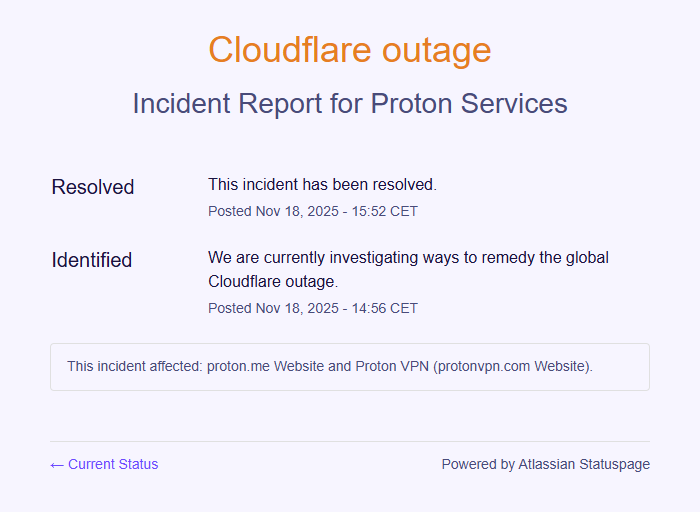Select the "Identified" status label
The height and width of the screenshot is (512, 700).
(92, 260)
